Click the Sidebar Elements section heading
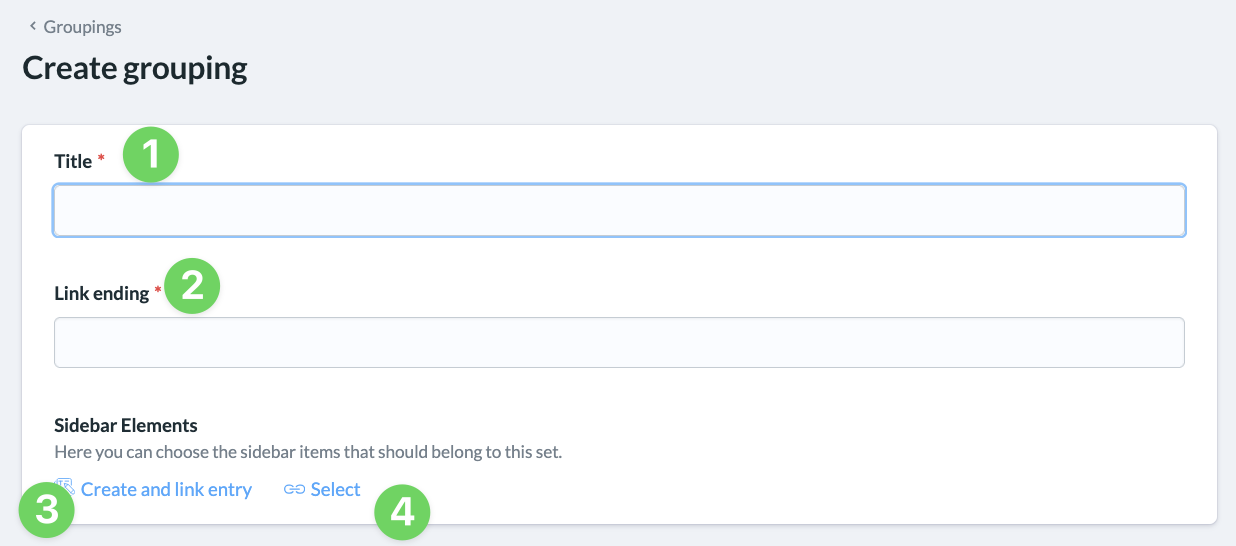1236x546 pixels. point(126,426)
